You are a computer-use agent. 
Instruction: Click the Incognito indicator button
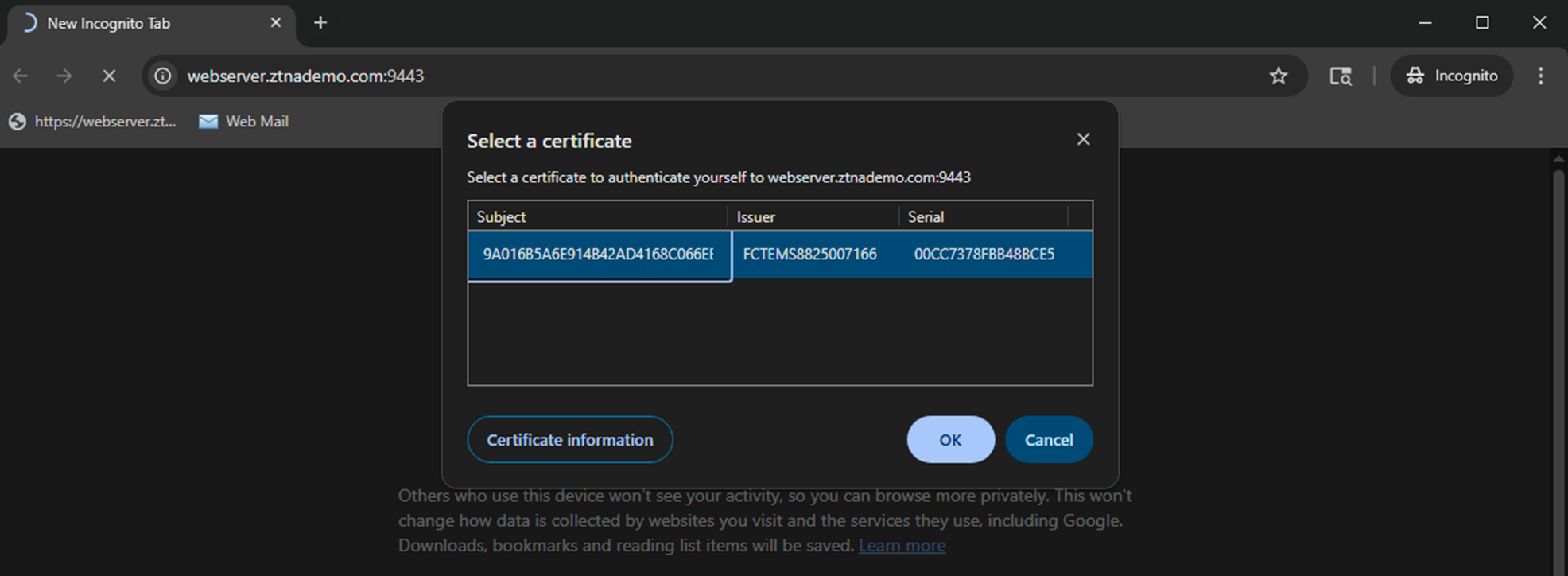tap(1451, 76)
